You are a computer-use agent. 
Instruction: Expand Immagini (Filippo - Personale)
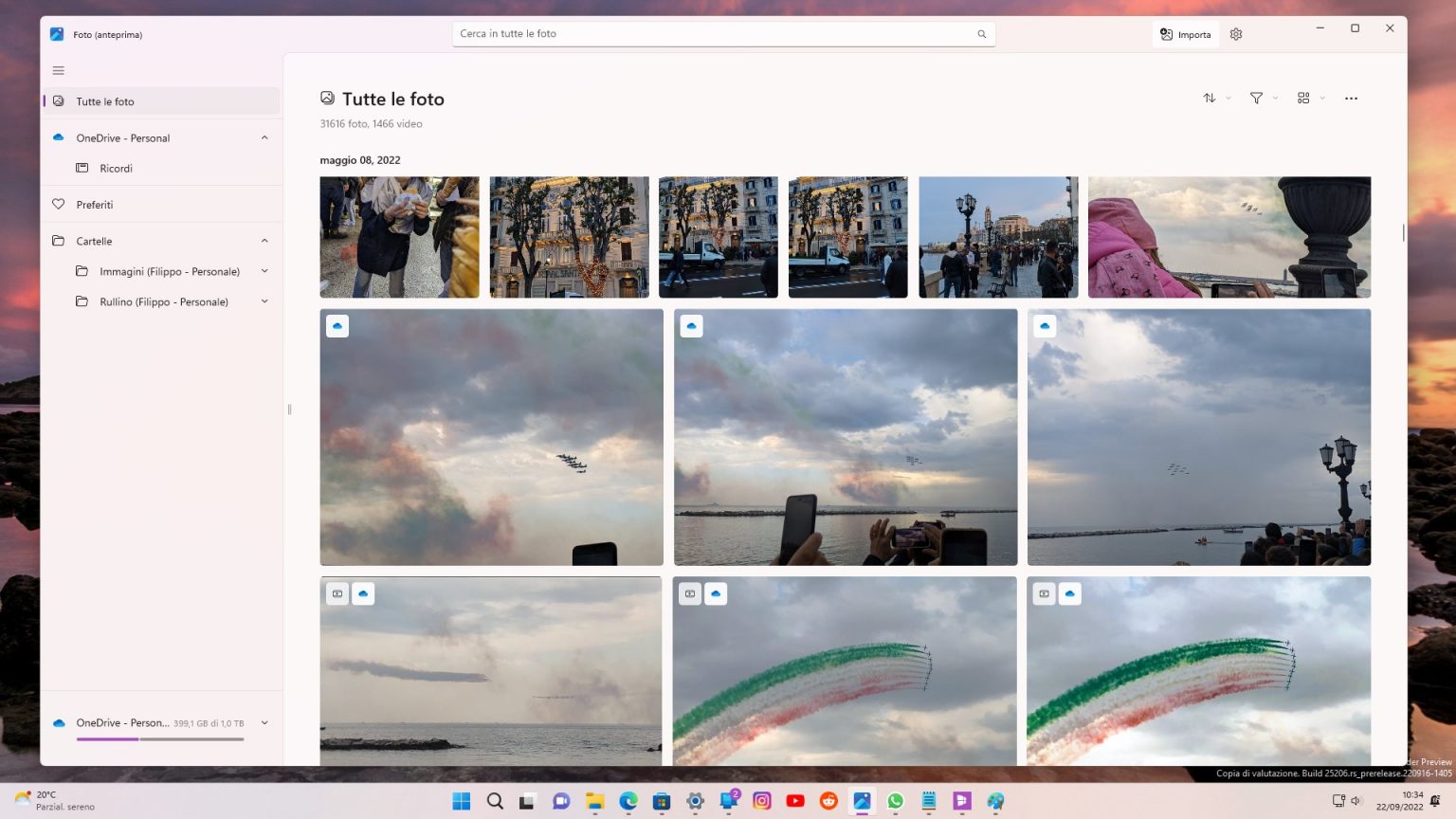pyautogui.click(x=264, y=271)
